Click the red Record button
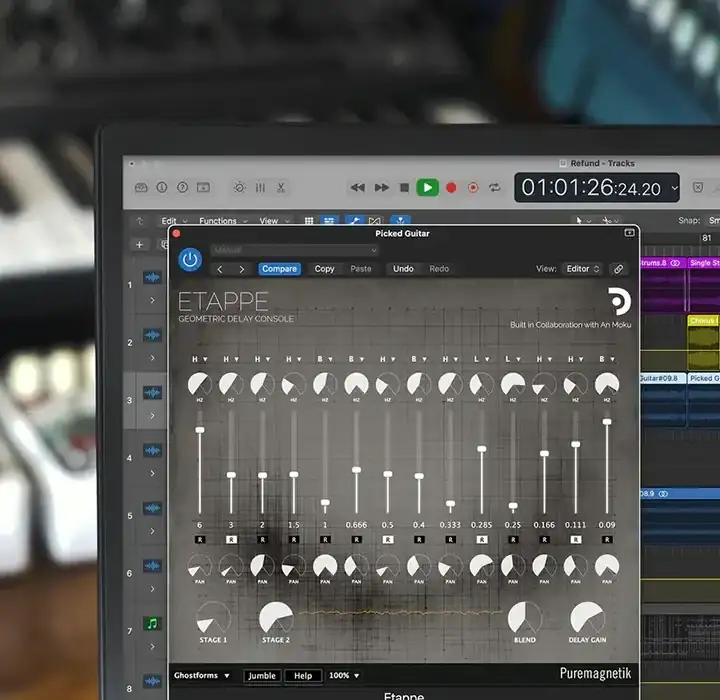 tap(451, 187)
